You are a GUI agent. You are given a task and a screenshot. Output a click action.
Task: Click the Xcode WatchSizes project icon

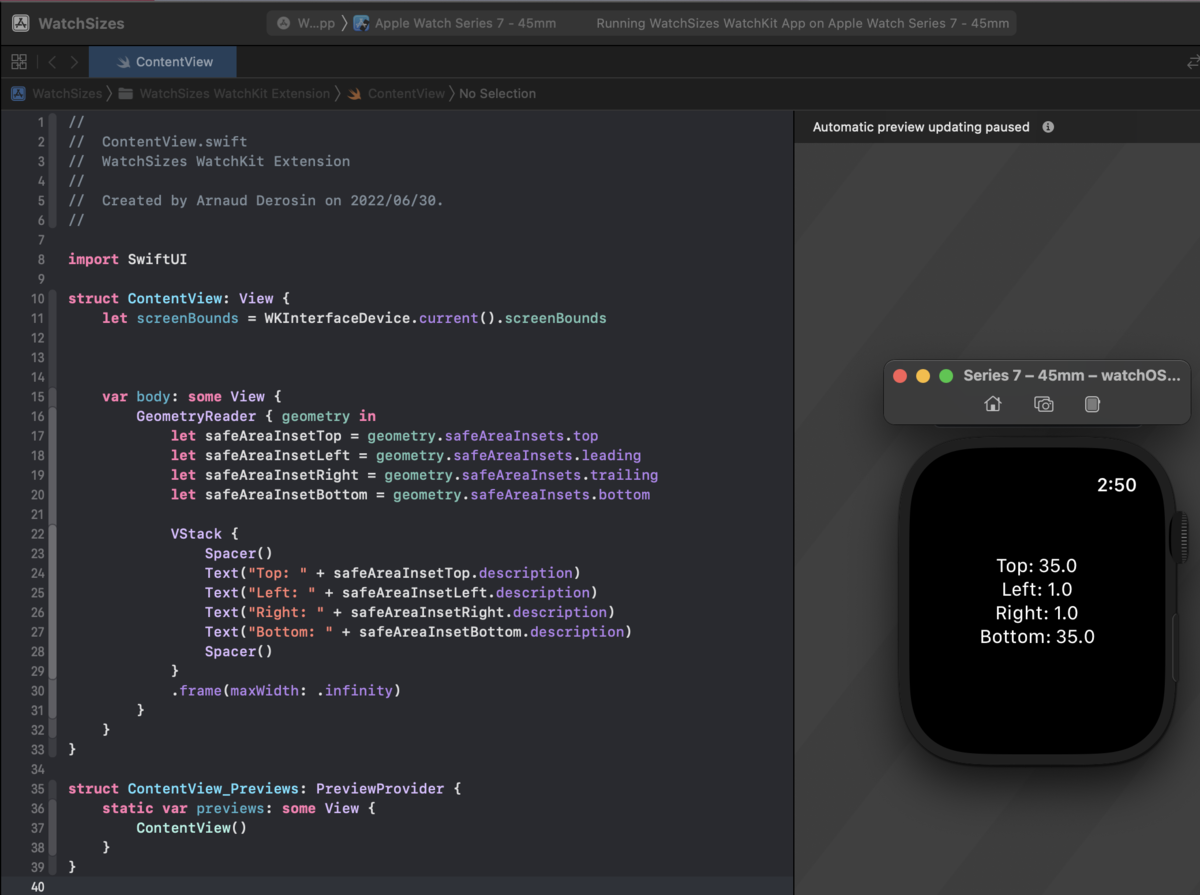pyautogui.click(x=20, y=23)
